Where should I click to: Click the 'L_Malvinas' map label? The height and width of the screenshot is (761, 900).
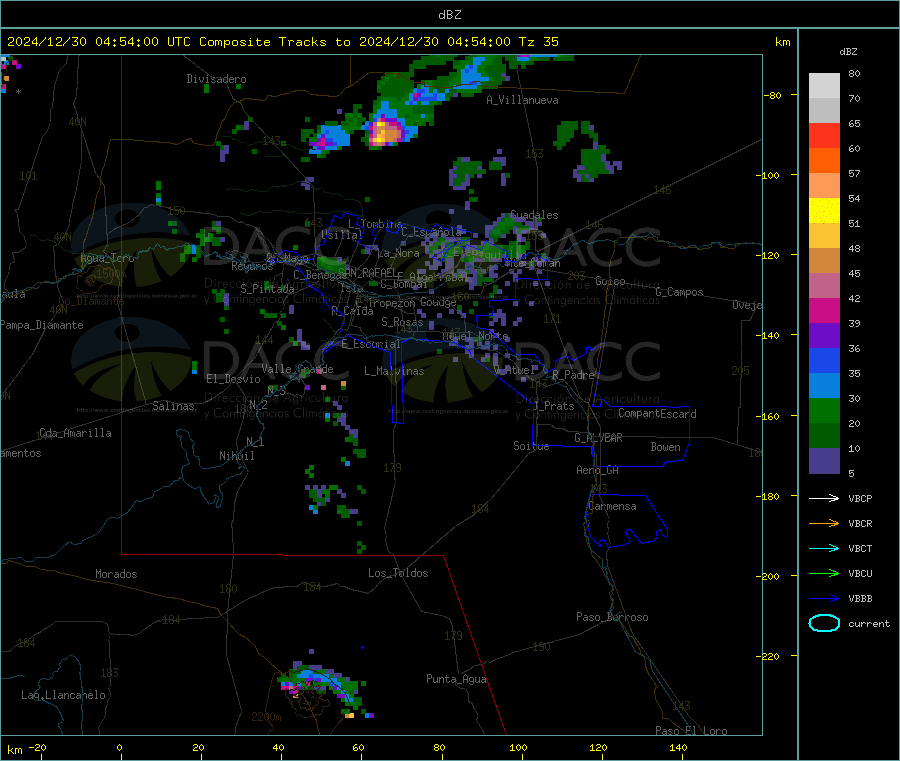coord(394,371)
